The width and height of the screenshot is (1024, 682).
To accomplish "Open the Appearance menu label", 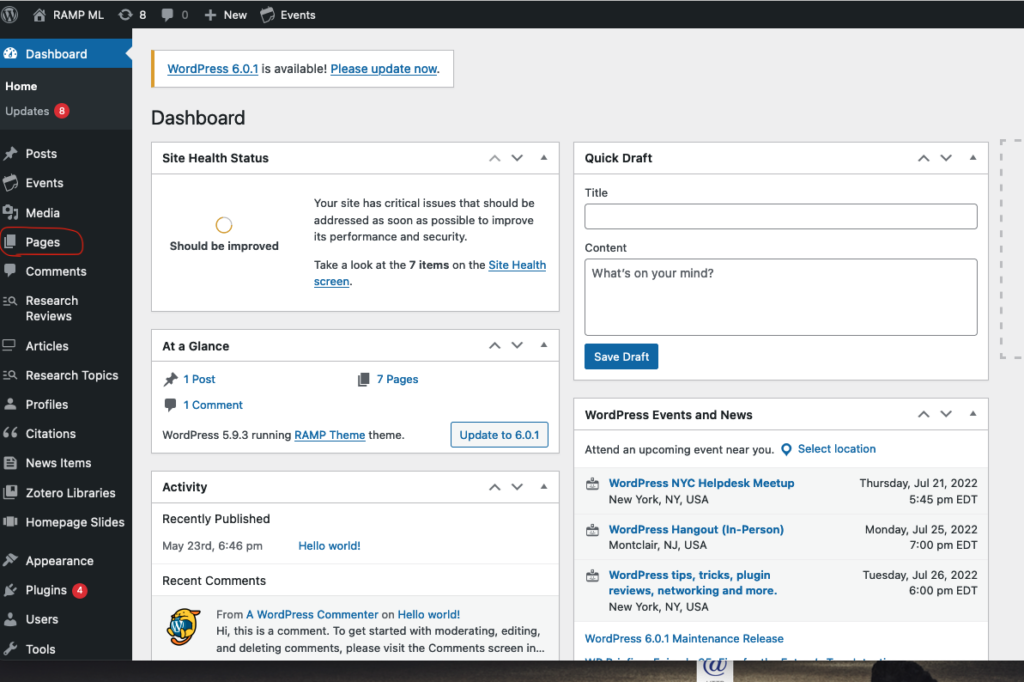I will (x=59, y=560).
